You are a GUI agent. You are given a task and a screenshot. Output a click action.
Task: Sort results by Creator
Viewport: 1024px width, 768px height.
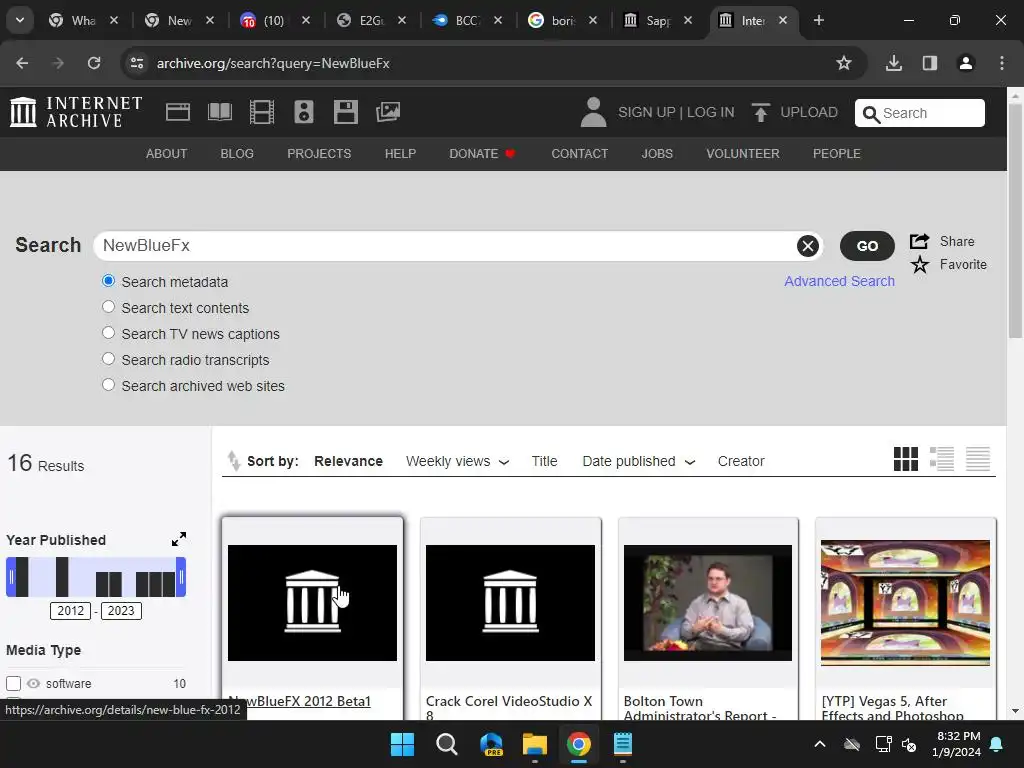741,461
